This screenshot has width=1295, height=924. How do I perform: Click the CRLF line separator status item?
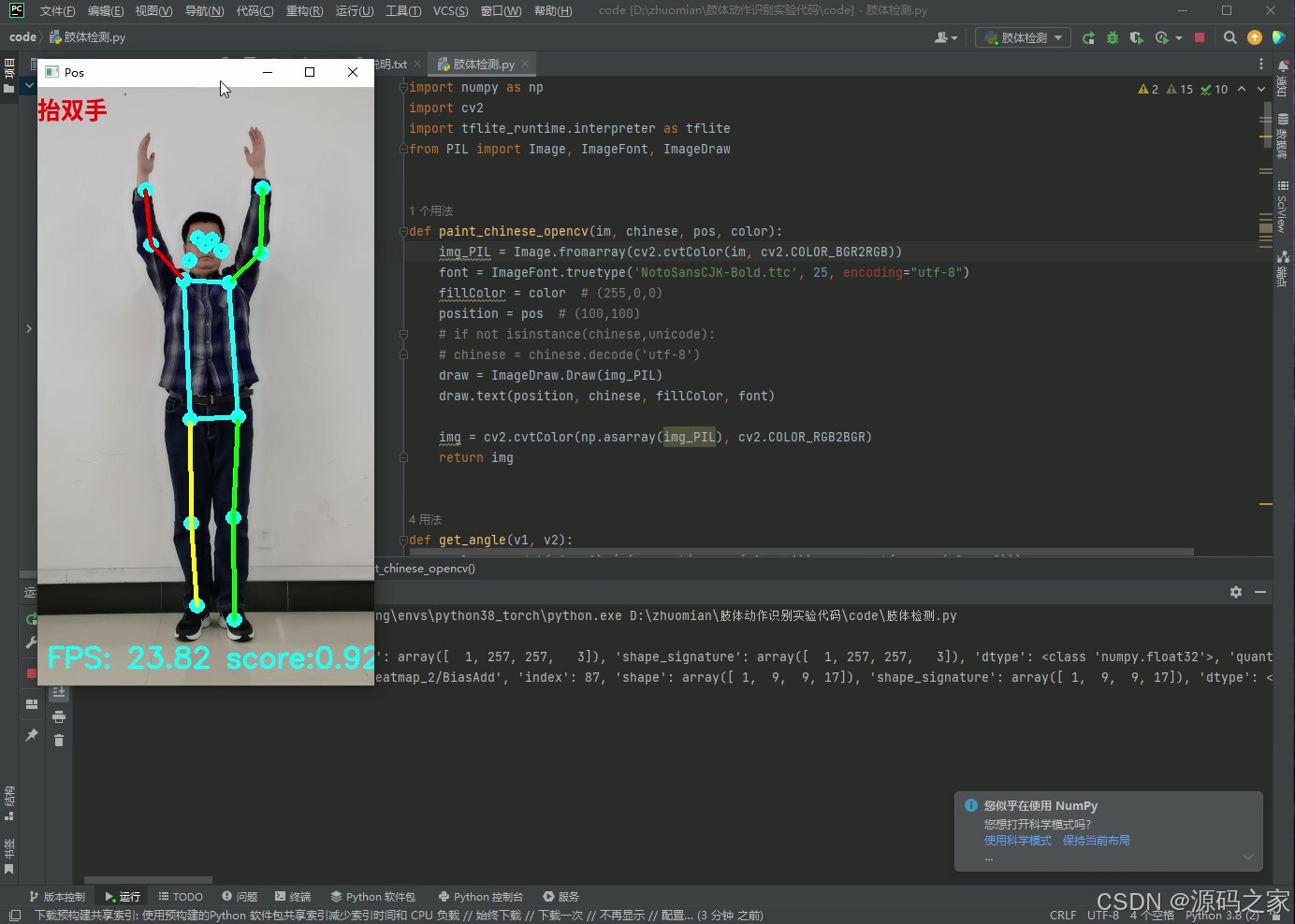pos(1063,916)
